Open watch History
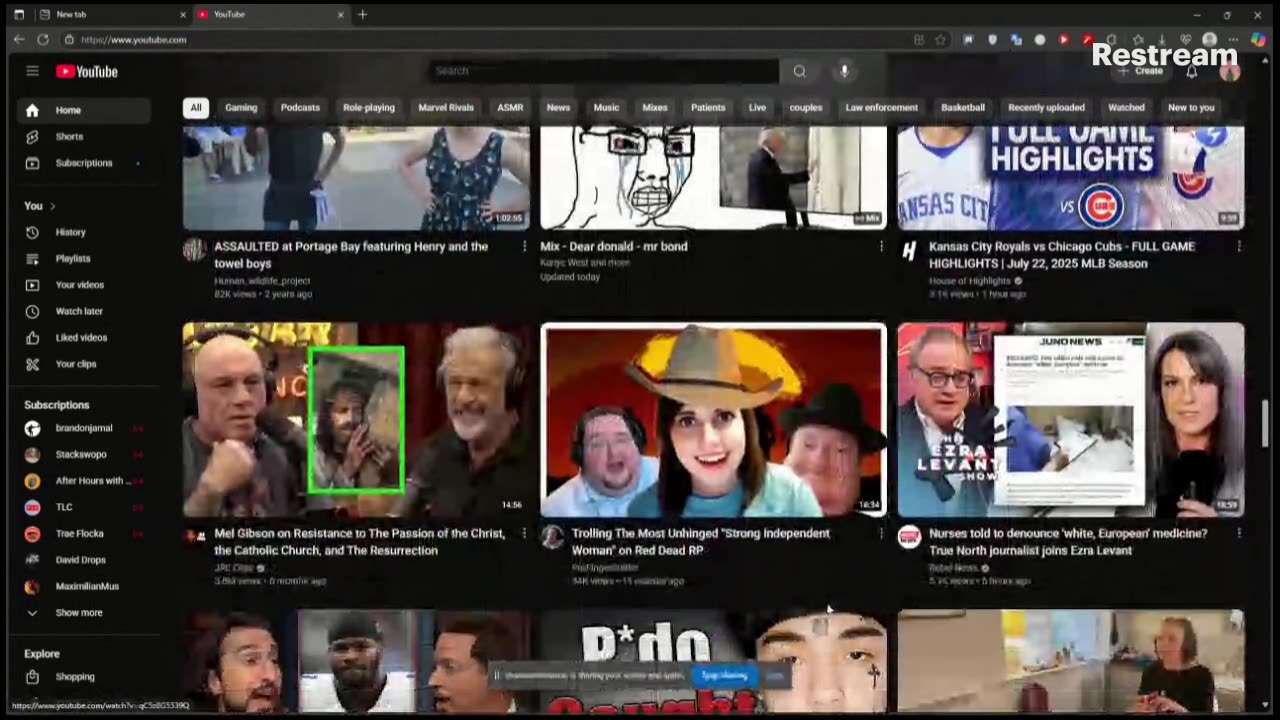This screenshot has height=720, width=1280. coord(84,232)
